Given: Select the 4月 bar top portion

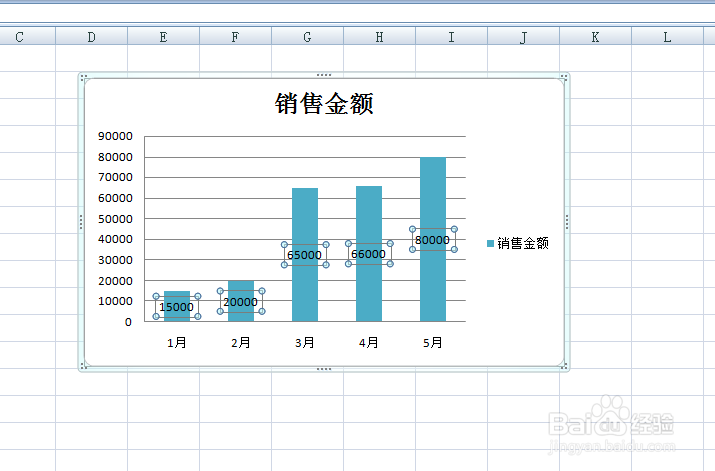Looking at the screenshot, I should coord(369,212).
